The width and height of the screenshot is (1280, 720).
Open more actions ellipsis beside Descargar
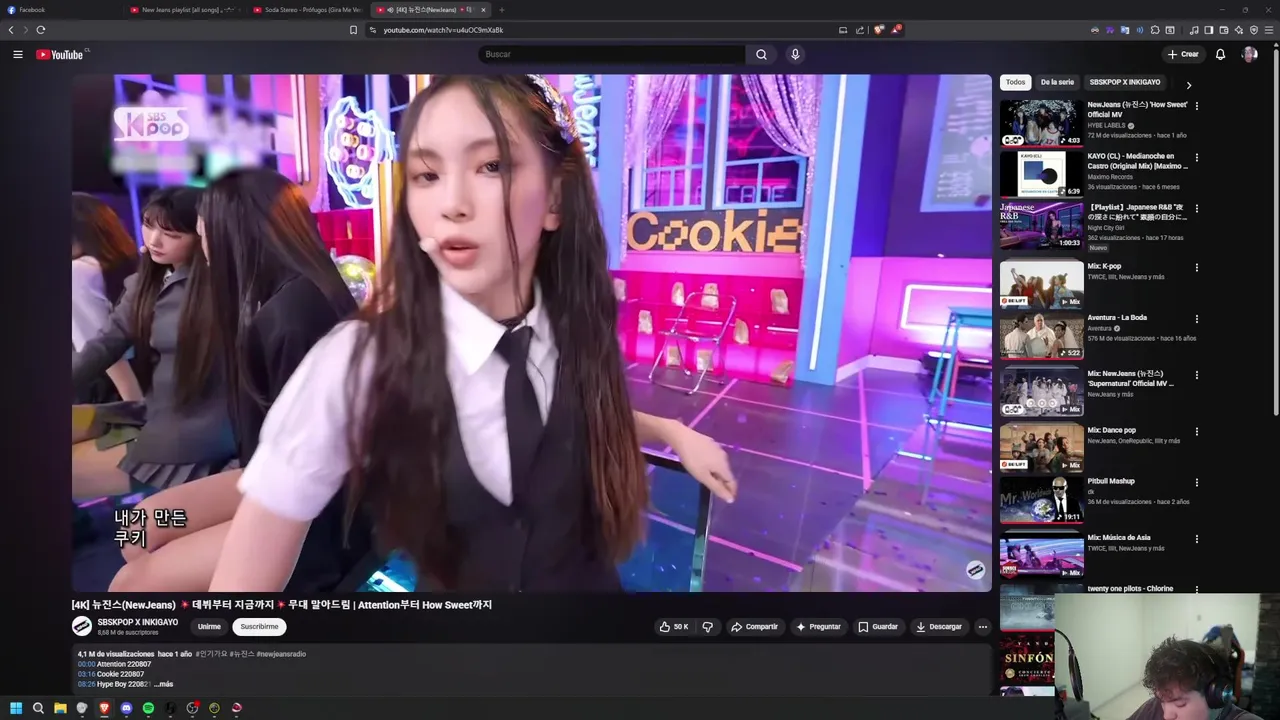(x=982, y=627)
